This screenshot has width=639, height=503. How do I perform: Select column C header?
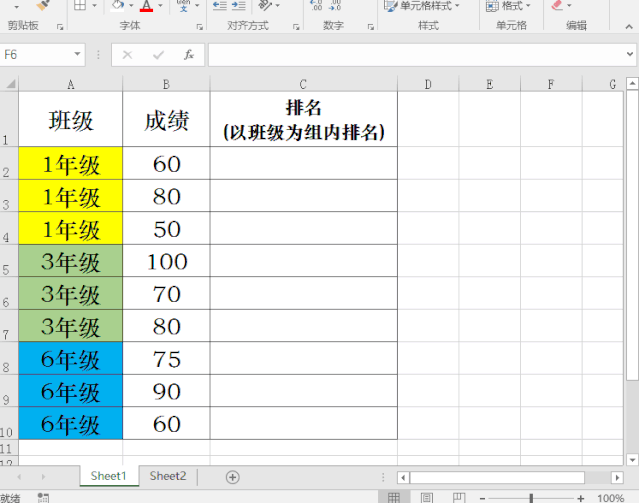pos(303,84)
